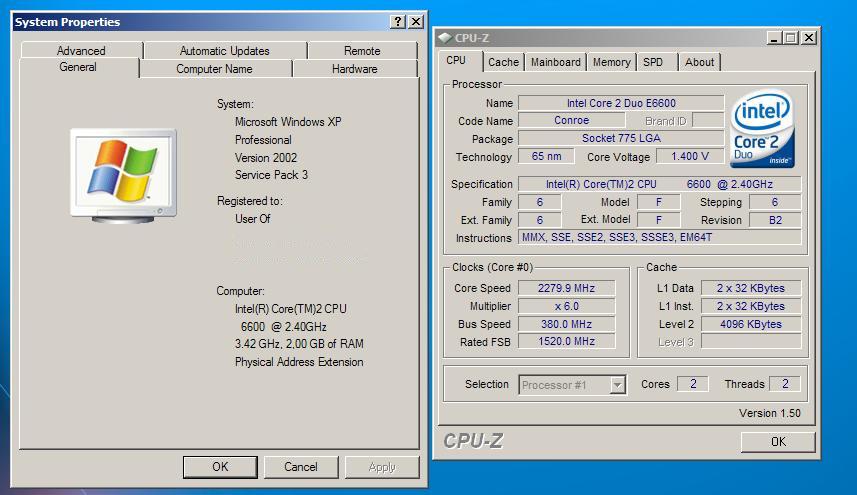Click the Version 2002 text

click(266, 158)
